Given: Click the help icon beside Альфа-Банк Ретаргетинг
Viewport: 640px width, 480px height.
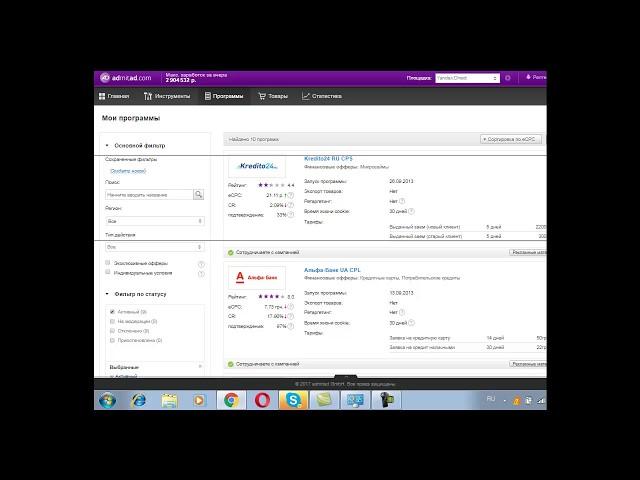Looking at the screenshot, I should (402, 312).
